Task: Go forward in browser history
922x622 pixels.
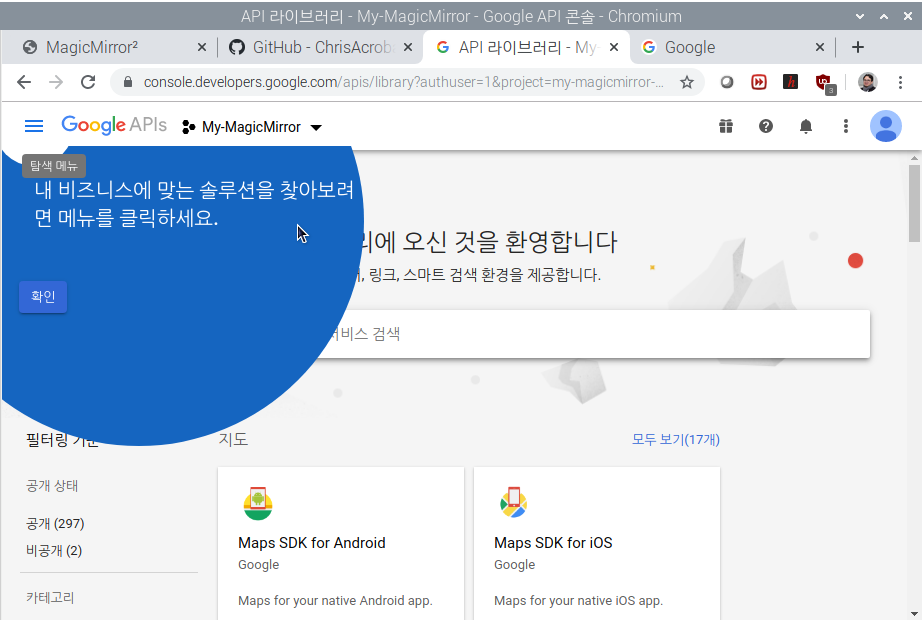Action: (56, 82)
